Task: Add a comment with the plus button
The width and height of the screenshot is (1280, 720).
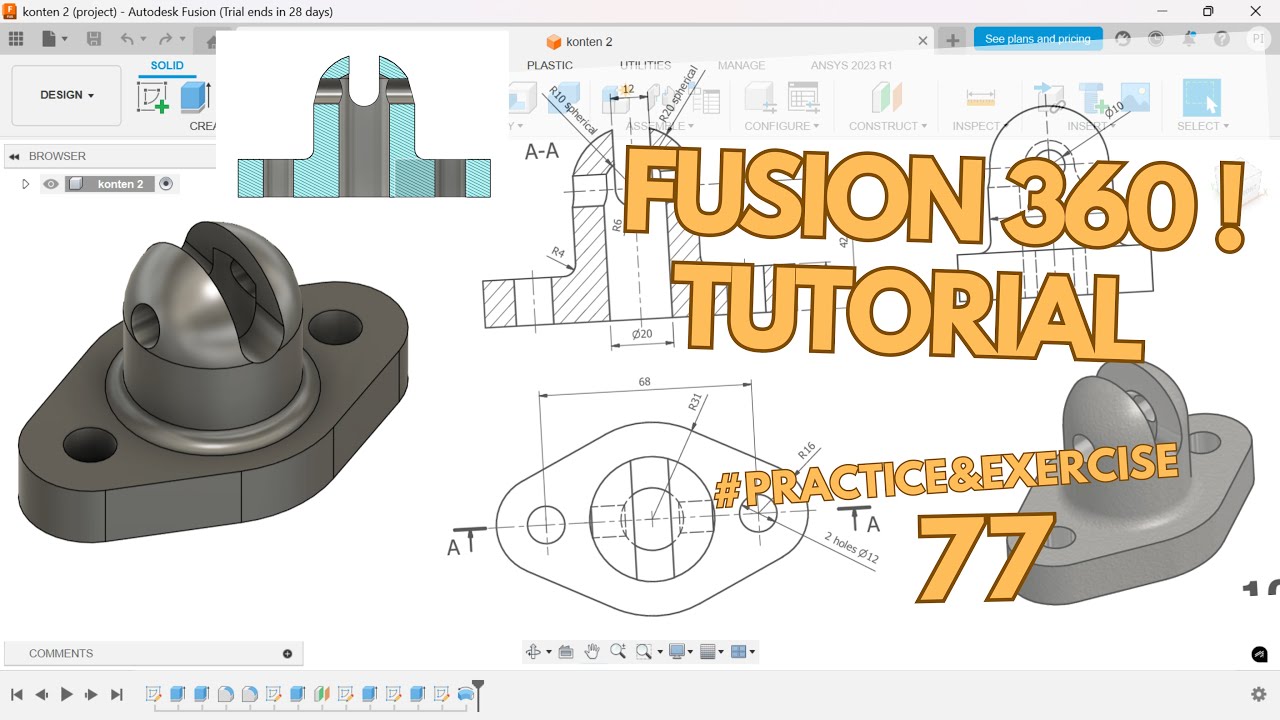Action: pos(287,654)
